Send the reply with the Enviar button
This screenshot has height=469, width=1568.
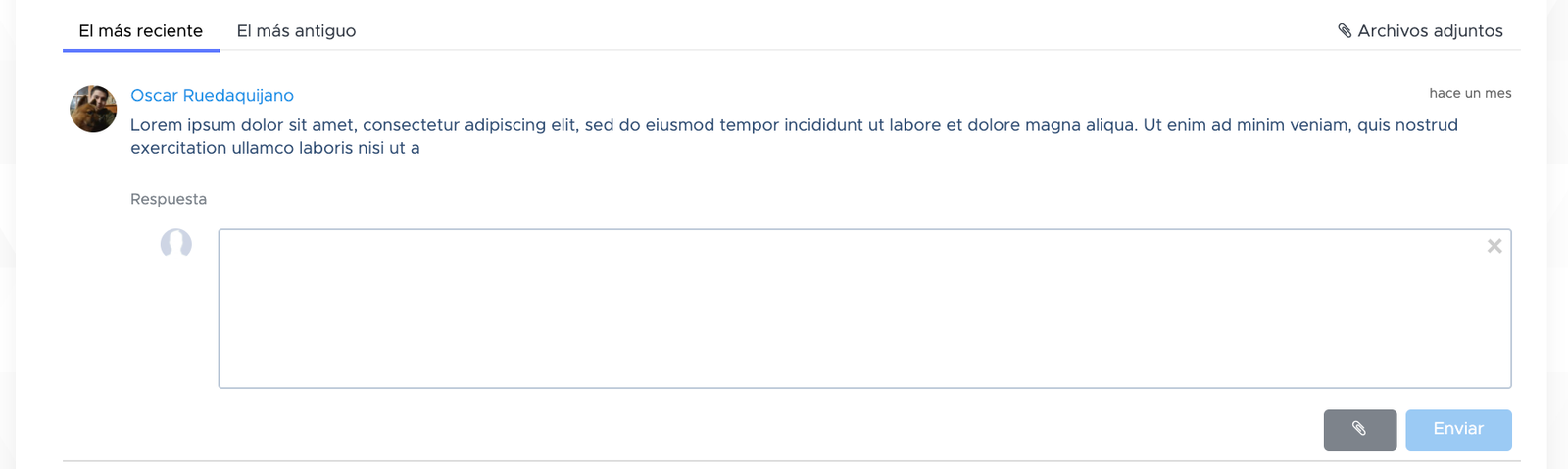point(1458,430)
